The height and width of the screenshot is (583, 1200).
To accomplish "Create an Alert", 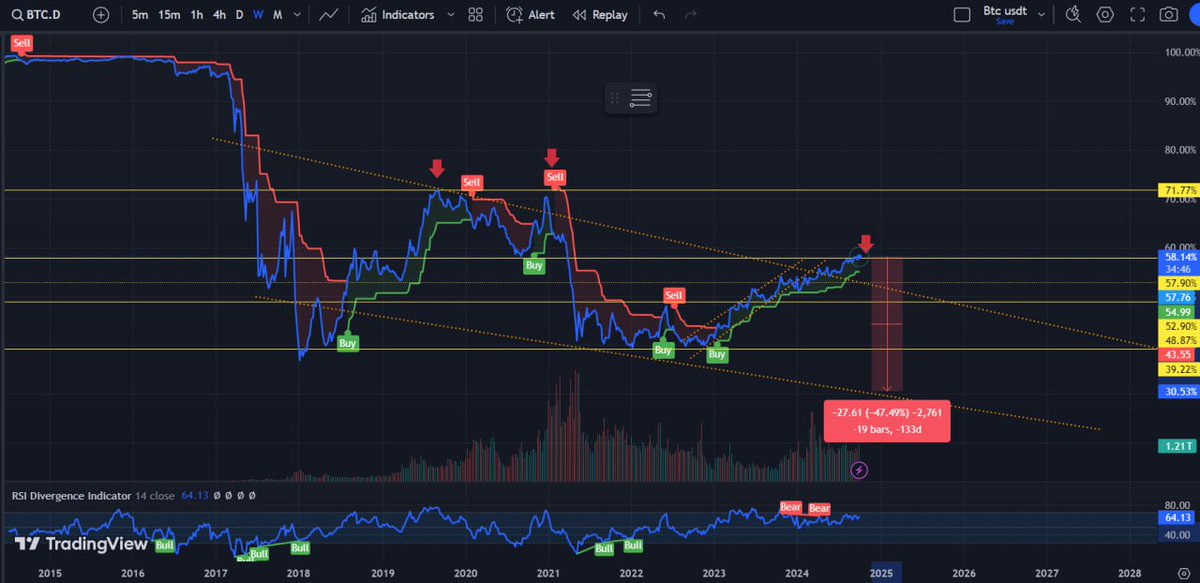I will point(531,15).
